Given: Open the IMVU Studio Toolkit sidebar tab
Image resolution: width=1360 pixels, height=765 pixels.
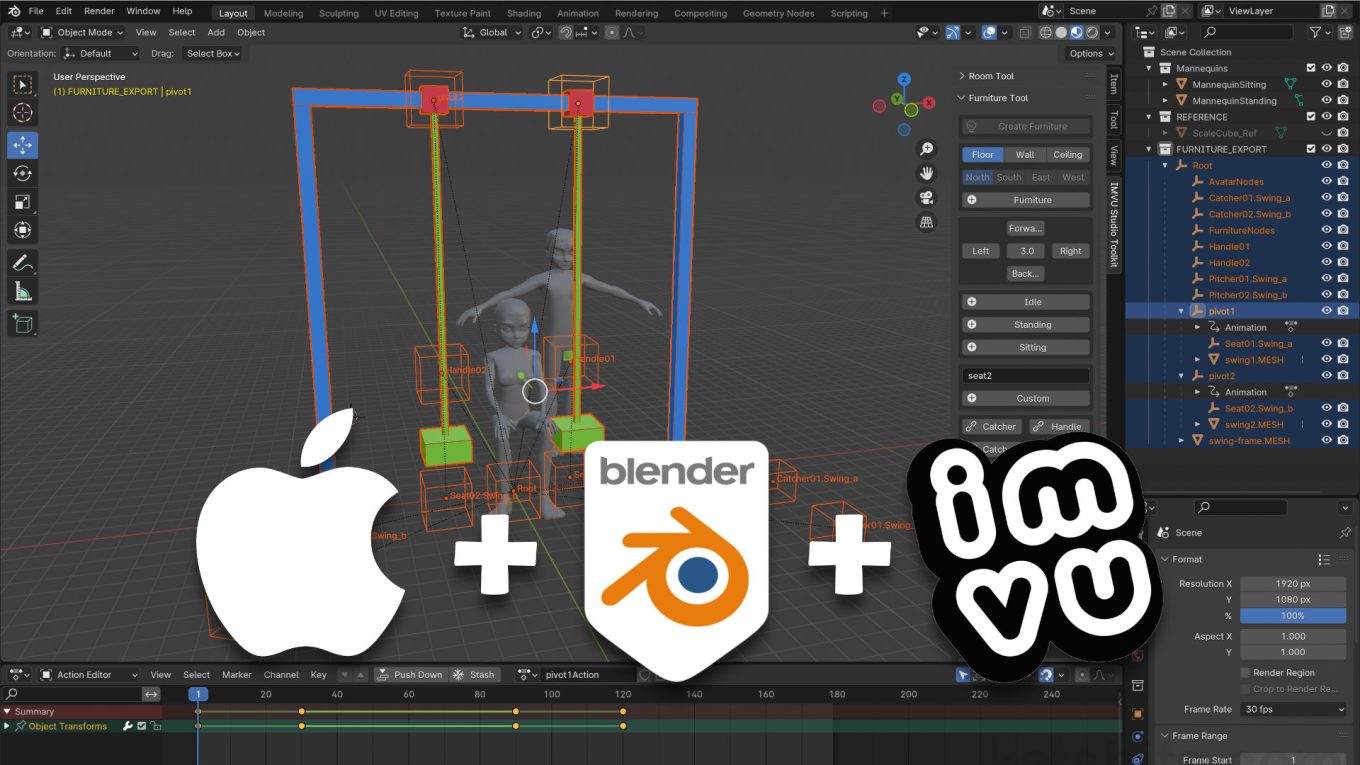Looking at the screenshot, I should tap(1113, 224).
